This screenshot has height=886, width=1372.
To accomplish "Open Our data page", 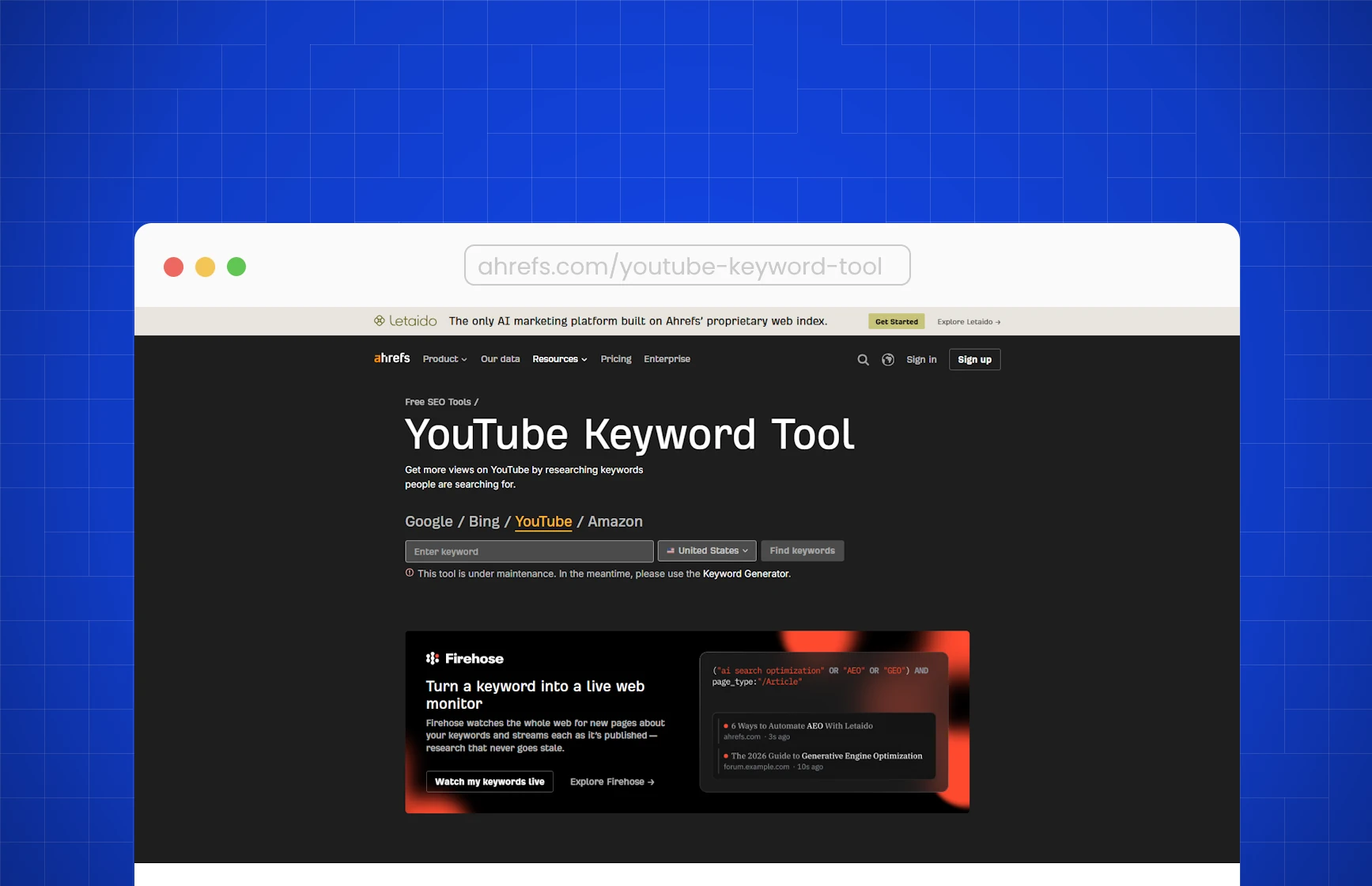I will point(501,359).
